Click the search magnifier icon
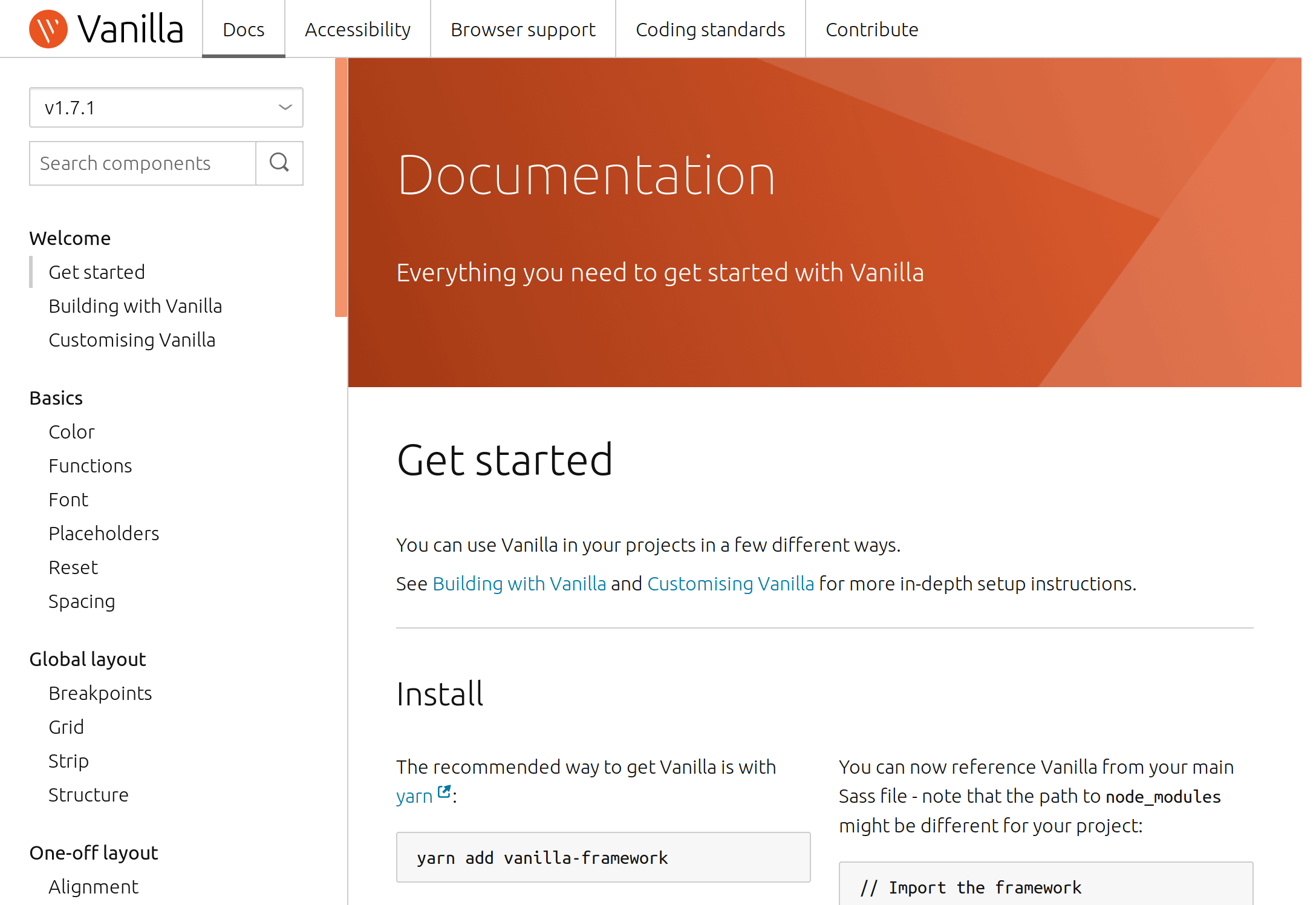1316x905 pixels. [x=281, y=162]
